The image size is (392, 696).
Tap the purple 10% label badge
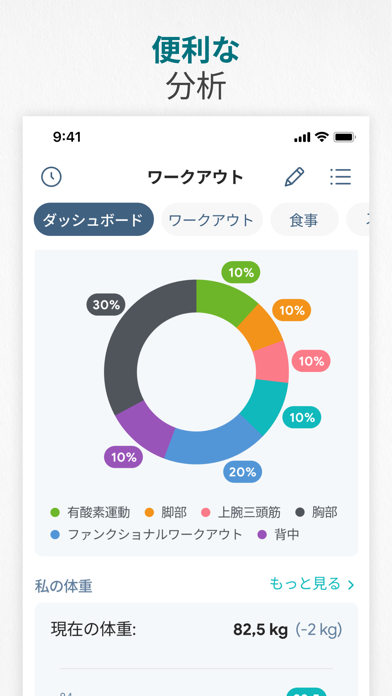pos(123,457)
